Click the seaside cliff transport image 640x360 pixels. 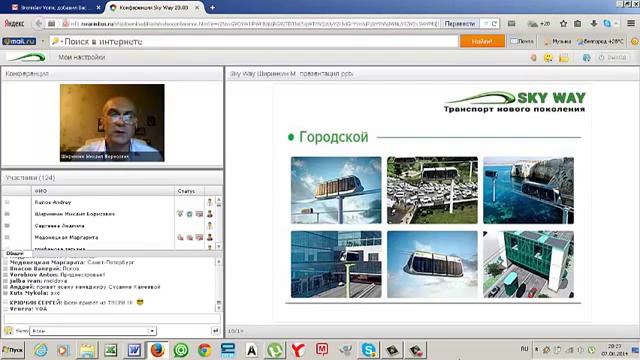(x=529, y=190)
